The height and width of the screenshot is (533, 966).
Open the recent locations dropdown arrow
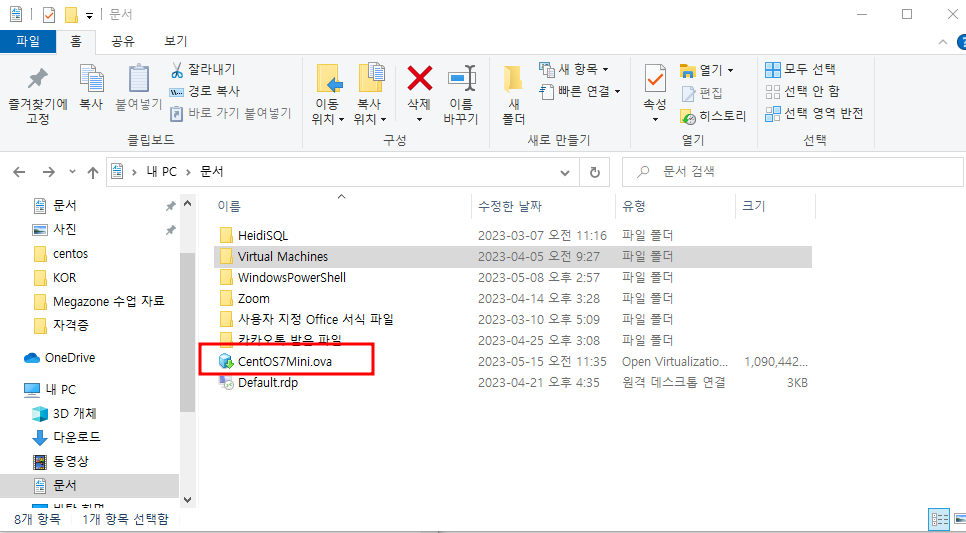coord(72,172)
